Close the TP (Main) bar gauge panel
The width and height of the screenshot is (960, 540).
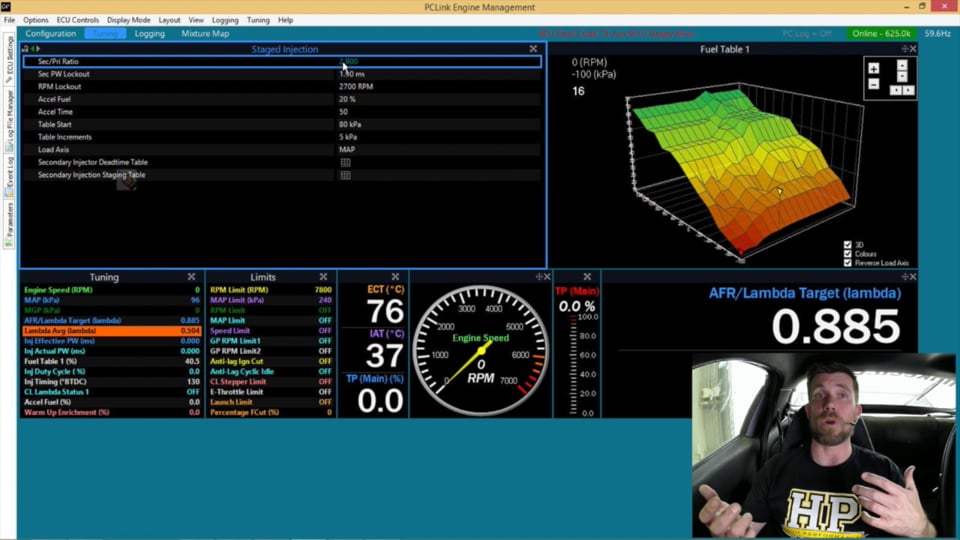(x=587, y=277)
